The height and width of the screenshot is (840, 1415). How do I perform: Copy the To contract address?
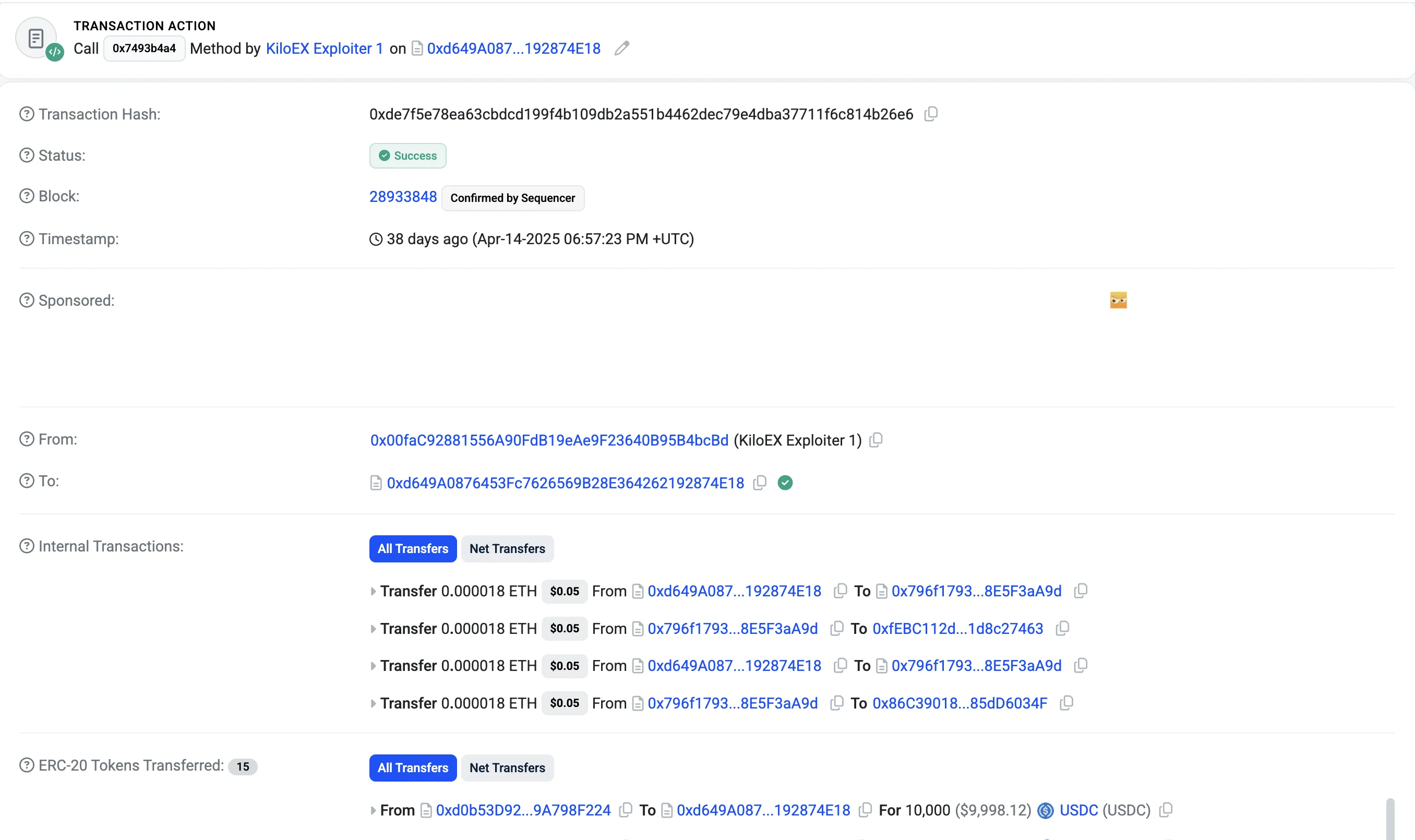click(x=760, y=483)
